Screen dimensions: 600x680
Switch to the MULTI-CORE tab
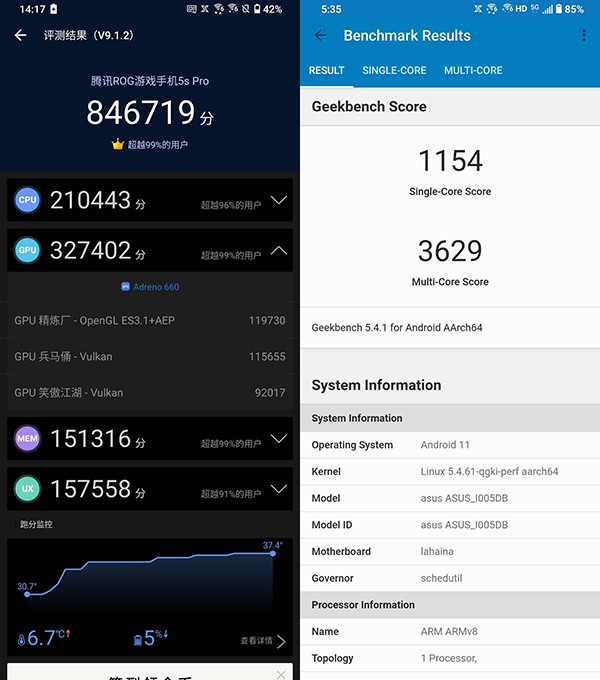pyautogui.click(x=473, y=71)
